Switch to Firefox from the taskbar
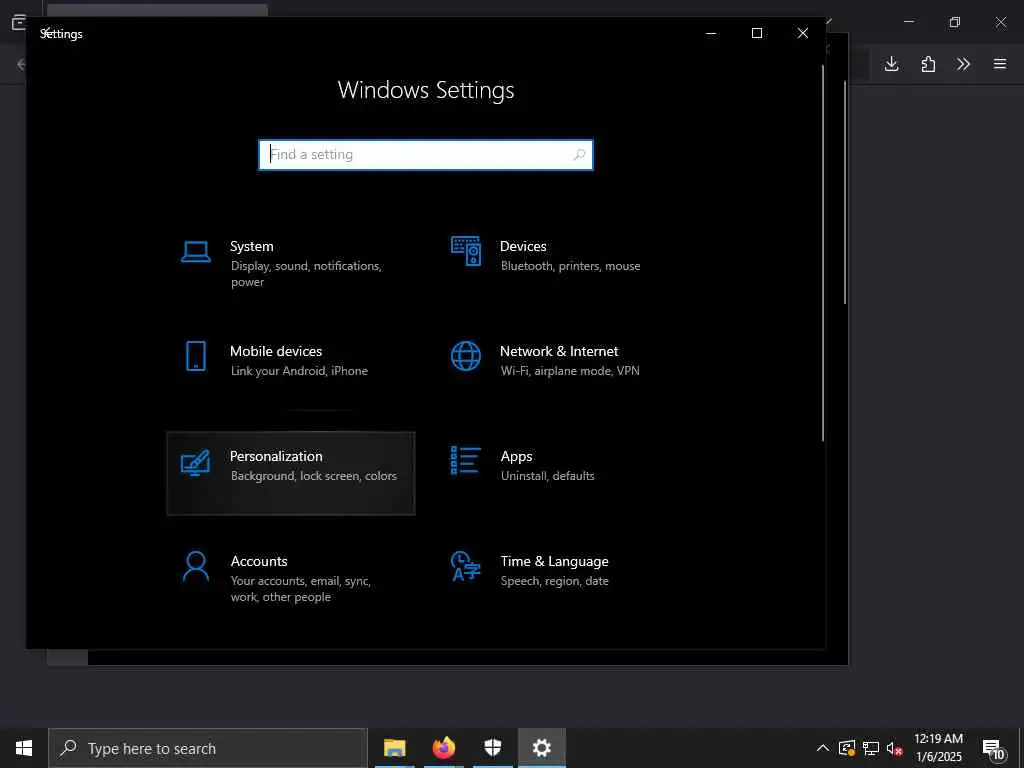 click(443, 748)
